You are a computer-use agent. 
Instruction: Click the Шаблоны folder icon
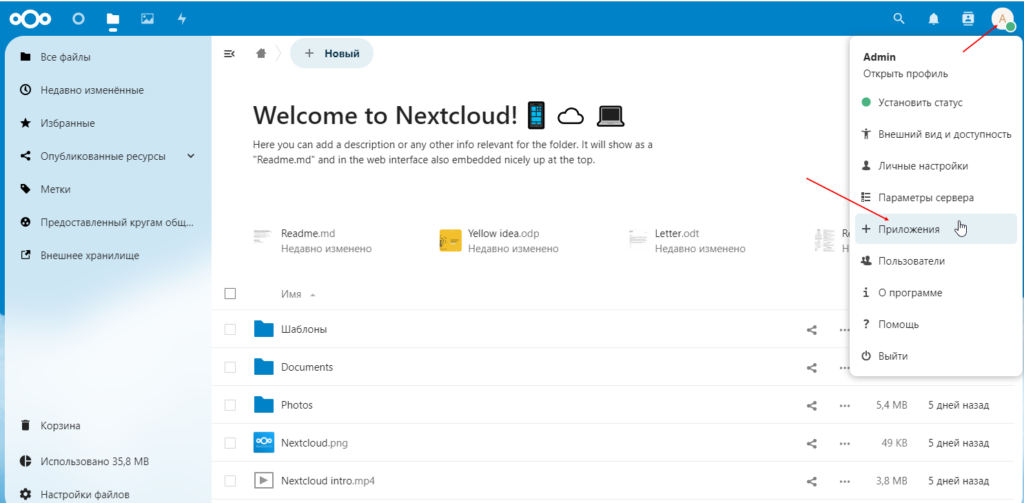click(x=263, y=329)
